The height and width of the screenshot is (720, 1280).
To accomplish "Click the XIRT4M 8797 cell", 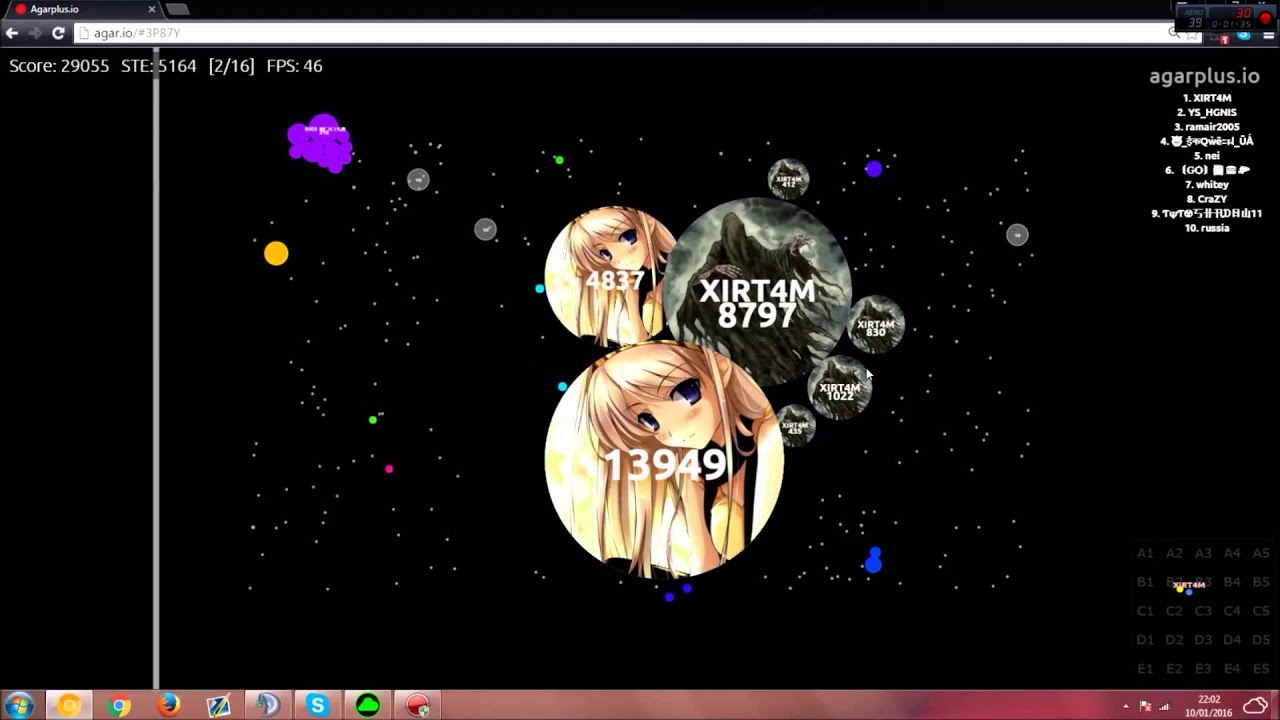I will [x=757, y=293].
